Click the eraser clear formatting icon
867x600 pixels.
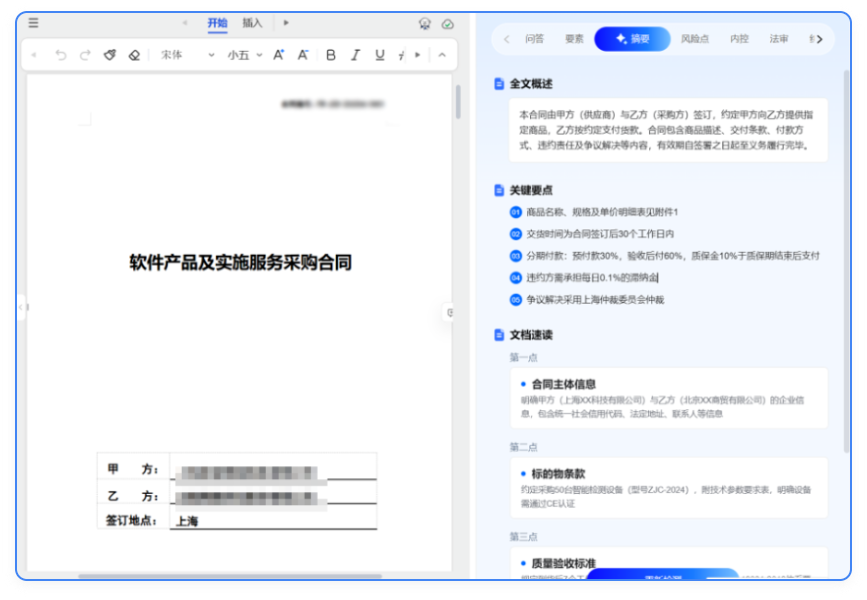[x=135, y=55]
